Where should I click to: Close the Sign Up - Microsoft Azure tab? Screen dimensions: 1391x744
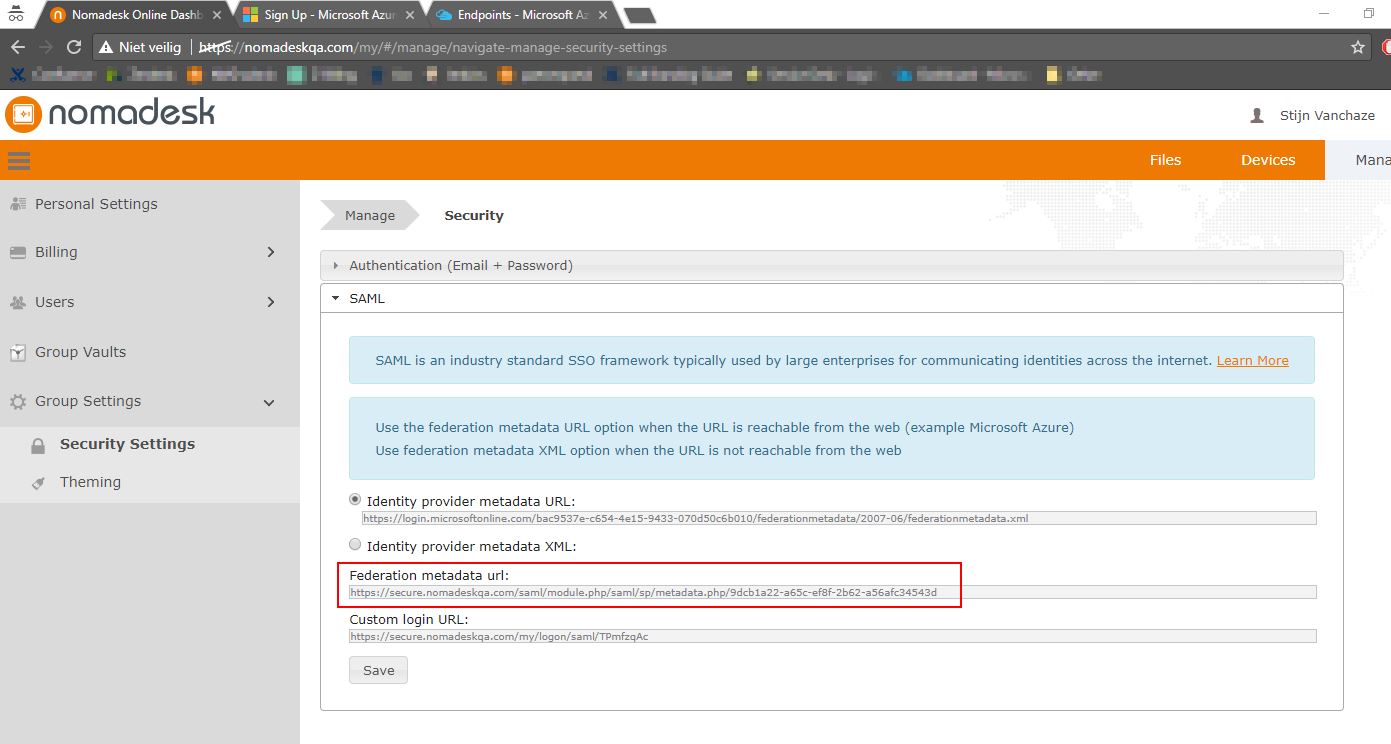(410, 15)
